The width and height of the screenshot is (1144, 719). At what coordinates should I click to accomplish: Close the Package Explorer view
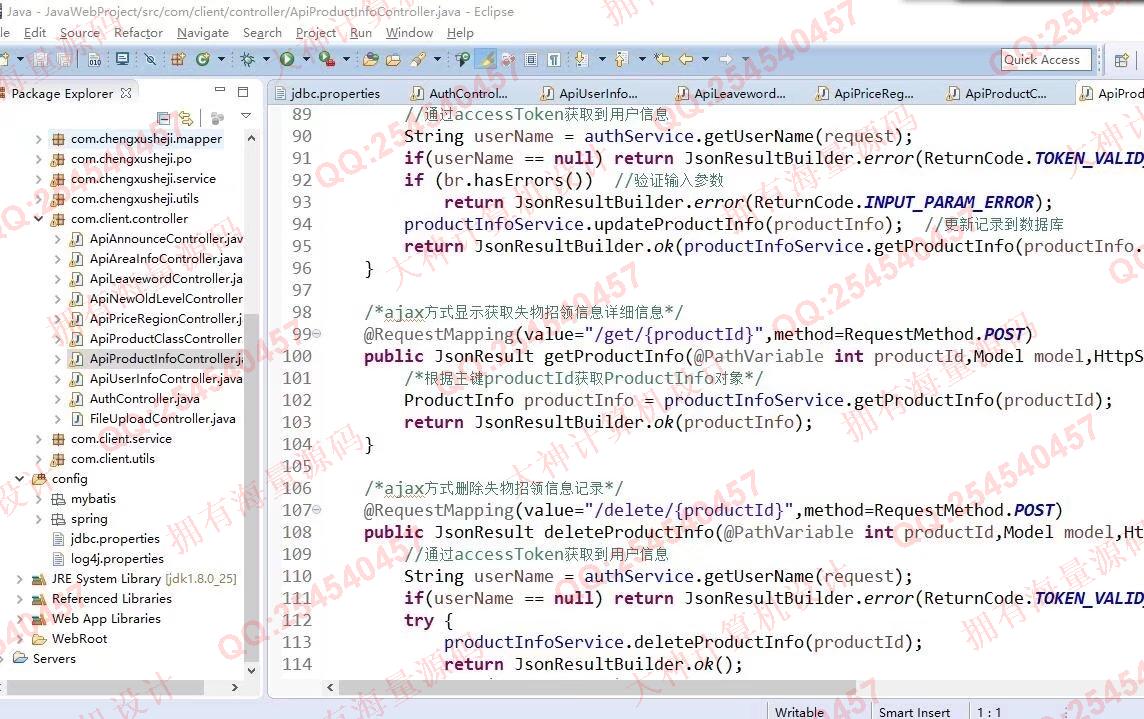pyautogui.click(x=126, y=93)
